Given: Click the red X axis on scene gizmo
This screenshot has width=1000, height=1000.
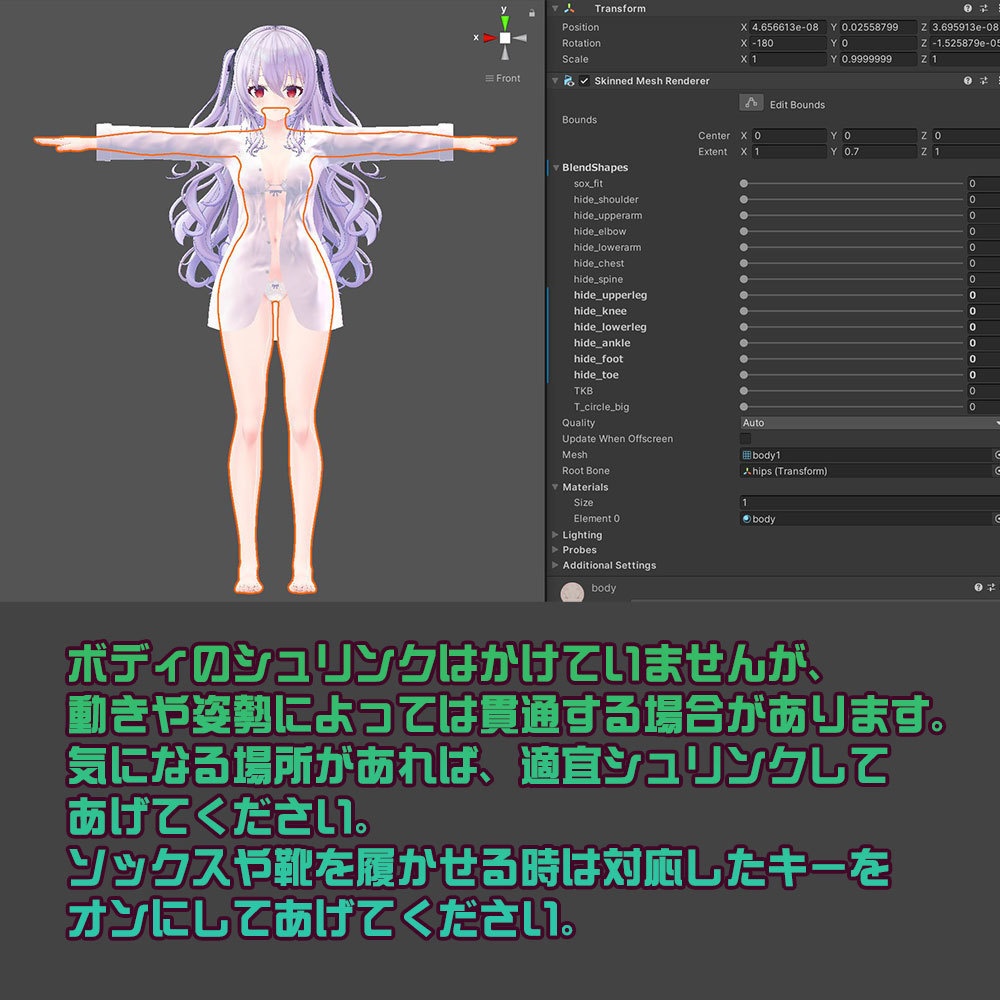Looking at the screenshot, I should [x=490, y=38].
